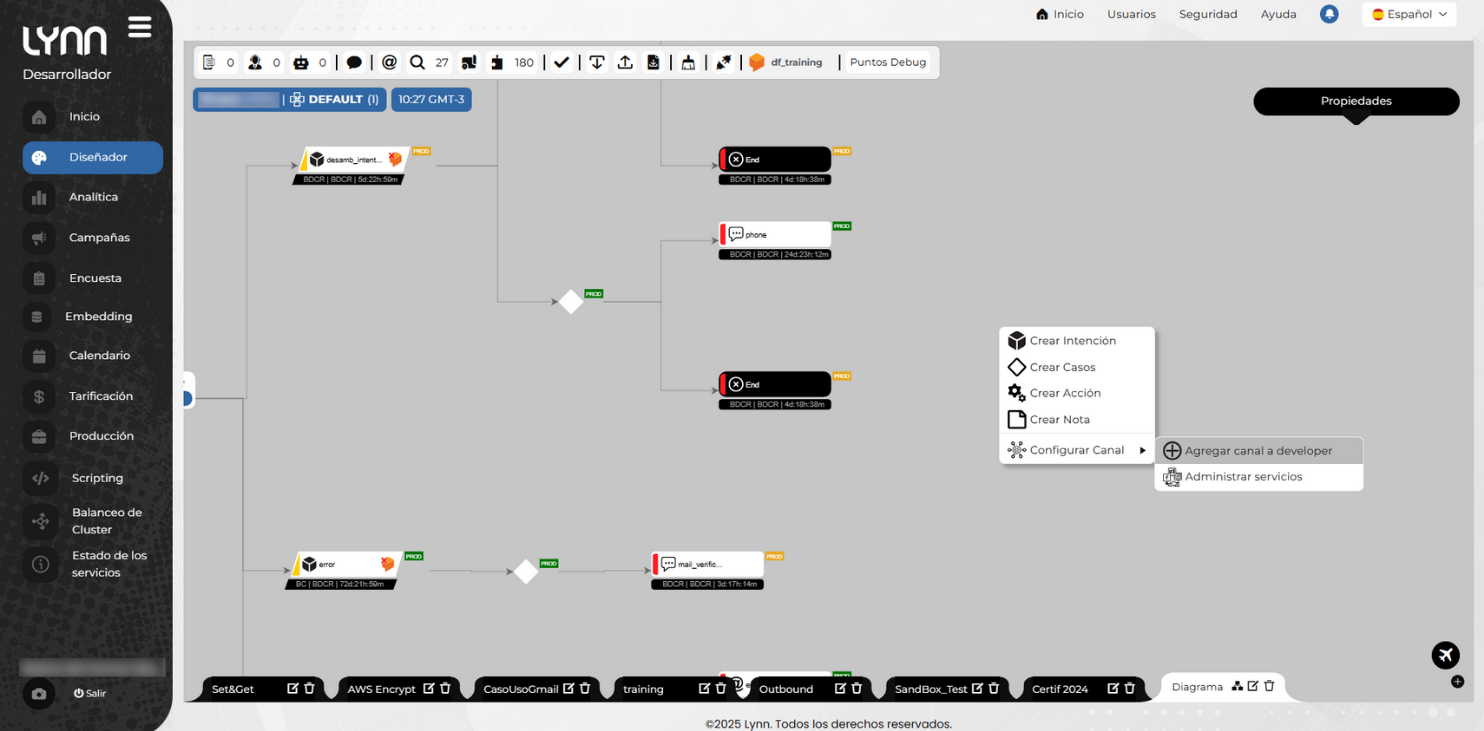Open the SandBox_Test tab
The width and height of the screenshot is (1484, 731).
click(931, 689)
